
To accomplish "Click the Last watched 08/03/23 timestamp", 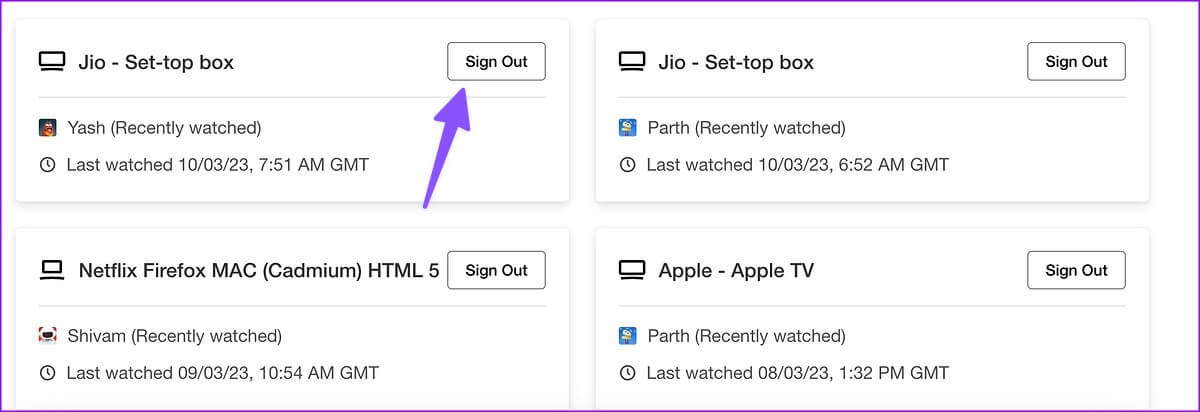I will coord(797,373).
